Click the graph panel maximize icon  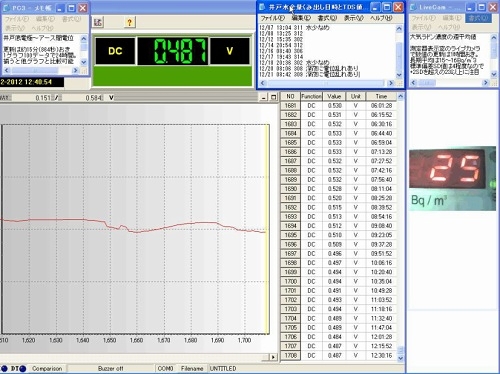[274, 97]
